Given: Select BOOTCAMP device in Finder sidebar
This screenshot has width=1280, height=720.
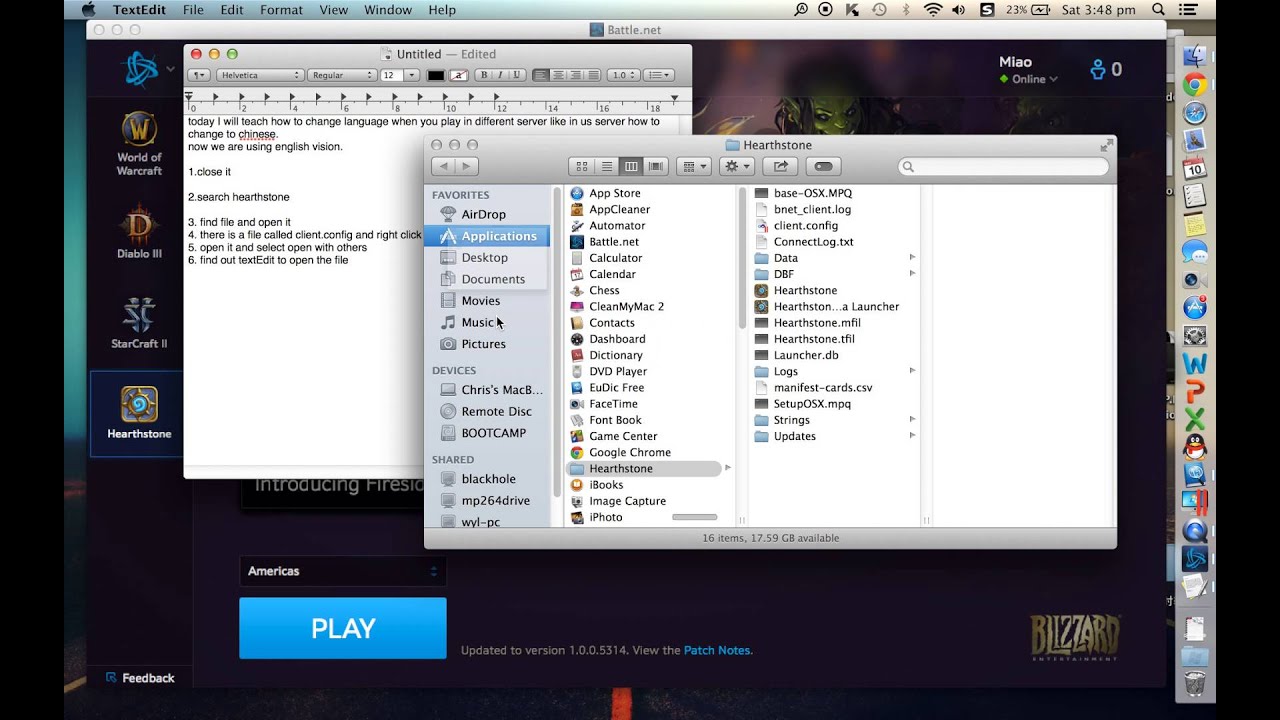Looking at the screenshot, I should (483, 433).
